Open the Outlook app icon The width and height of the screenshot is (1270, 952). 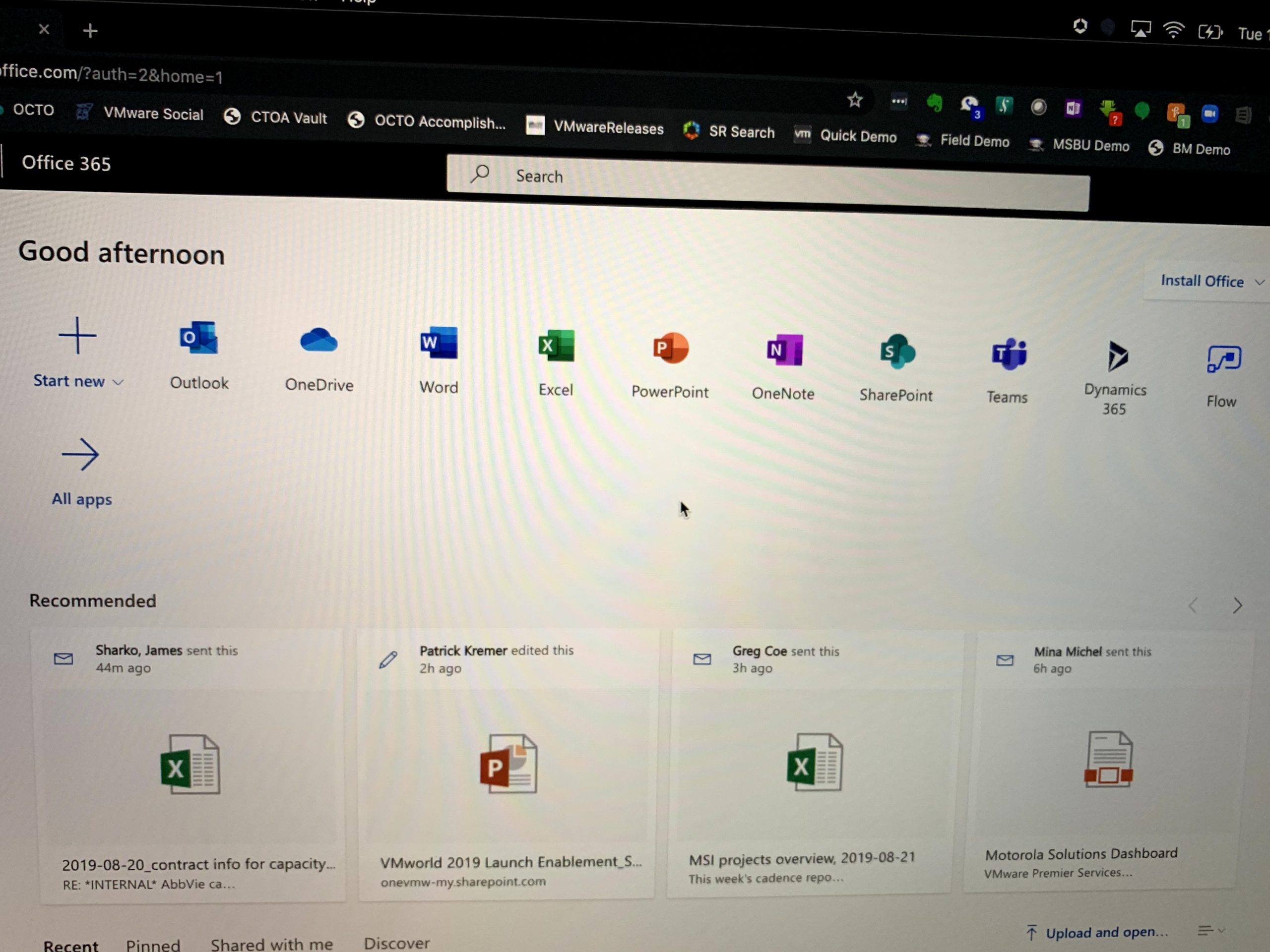tap(198, 340)
